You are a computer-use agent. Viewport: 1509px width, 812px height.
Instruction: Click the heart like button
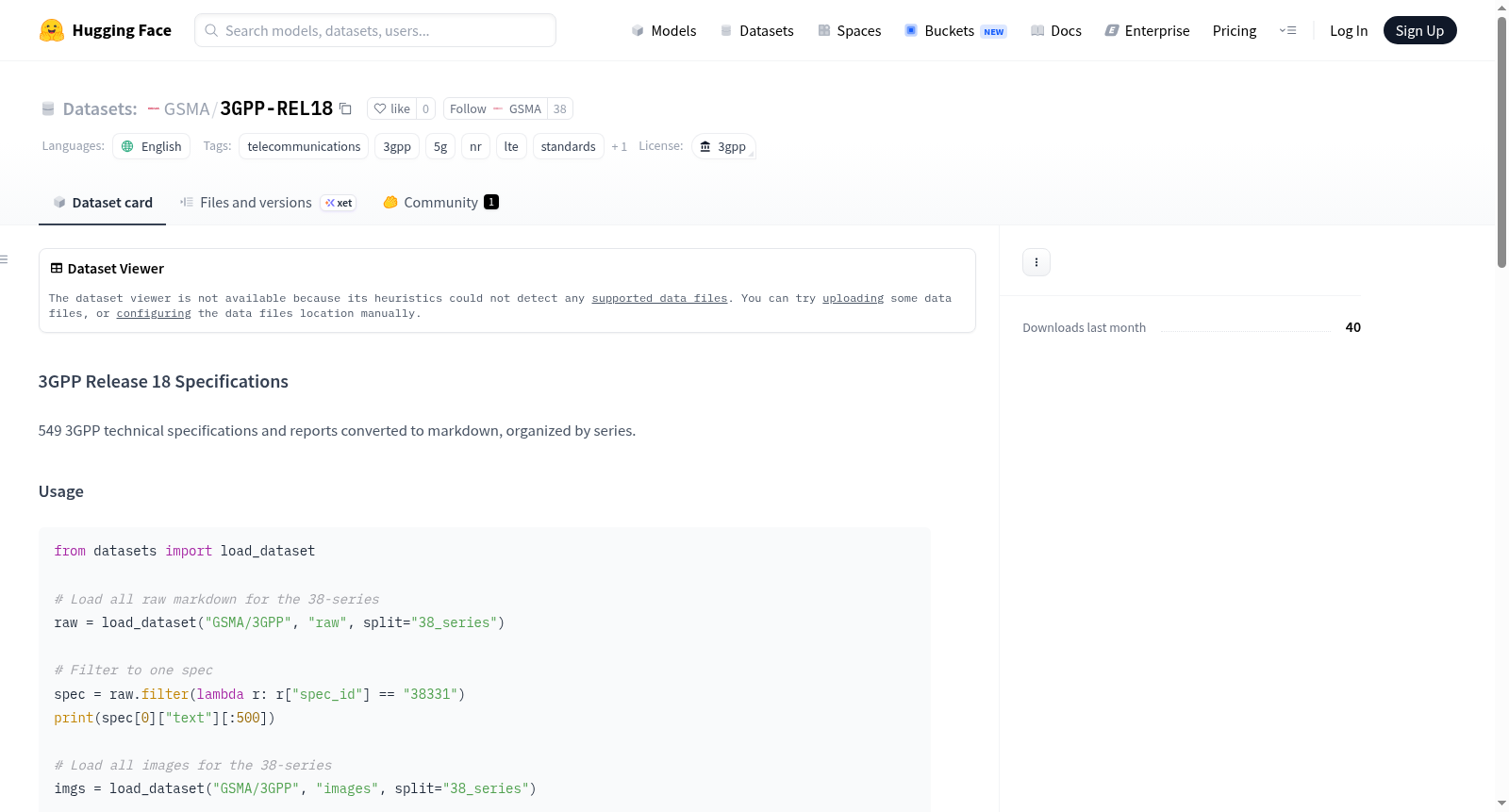pos(391,108)
